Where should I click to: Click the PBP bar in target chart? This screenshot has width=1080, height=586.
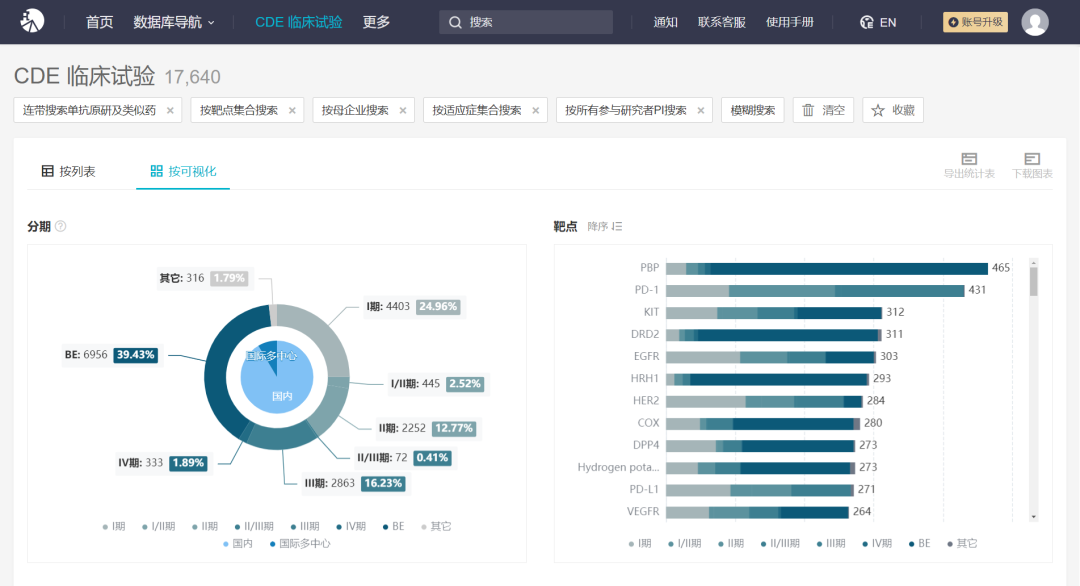point(827,268)
